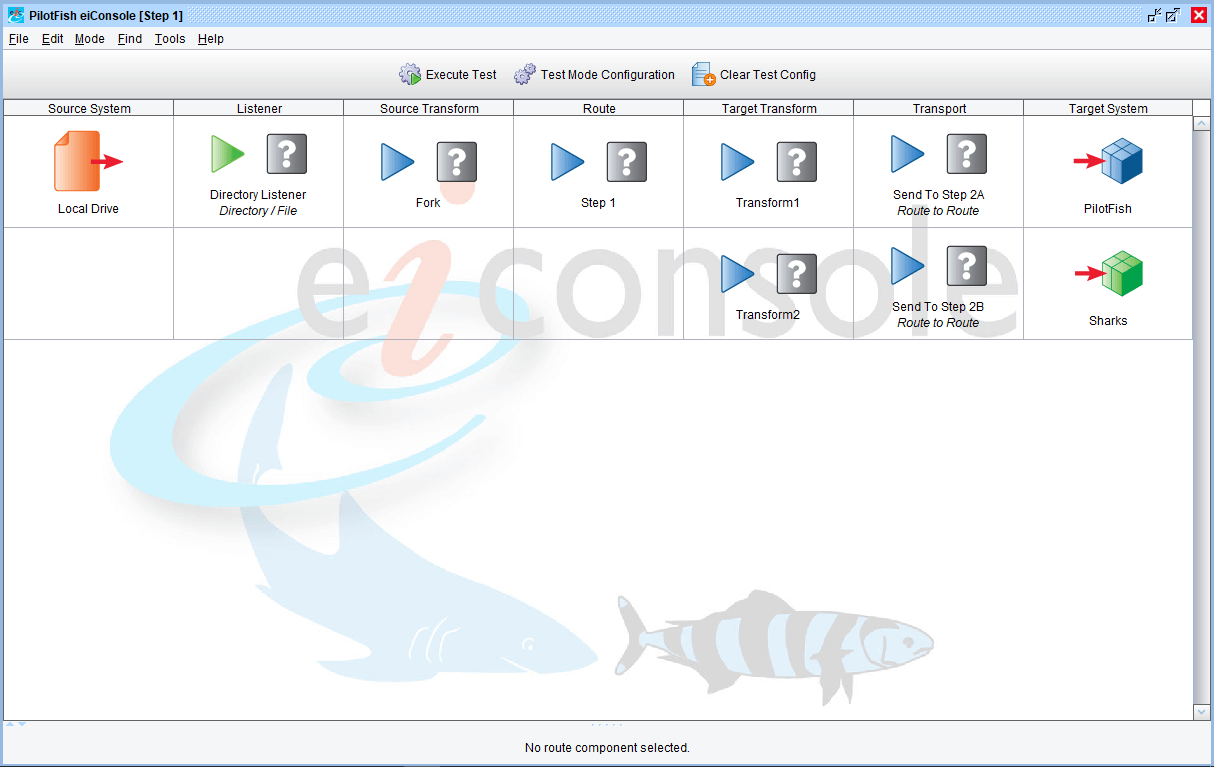Click the green Directory Listener play icon

pos(228,154)
